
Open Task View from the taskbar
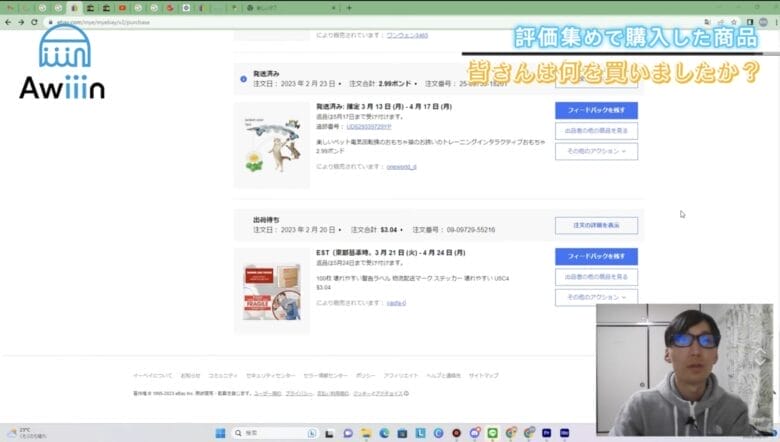329,433
